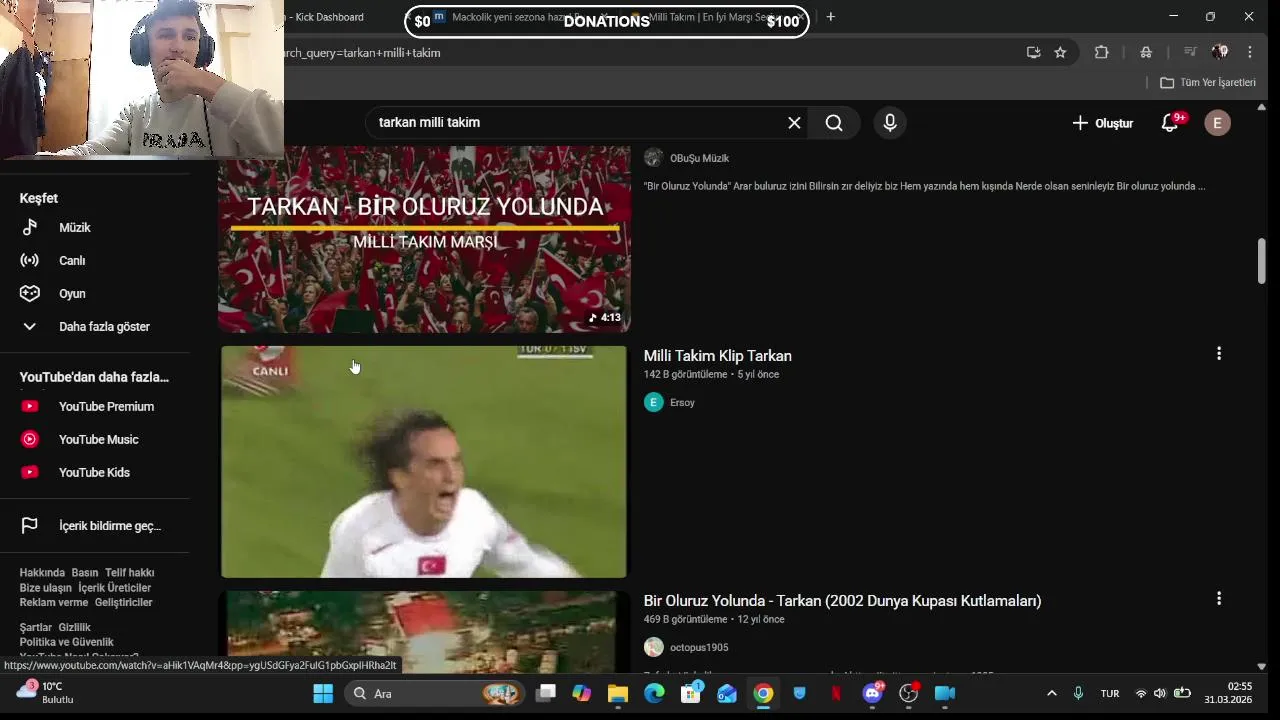Screen dimensions: 1280x720
Task: Click the Reklam verme footer link
Action: [x=54, y=603]
